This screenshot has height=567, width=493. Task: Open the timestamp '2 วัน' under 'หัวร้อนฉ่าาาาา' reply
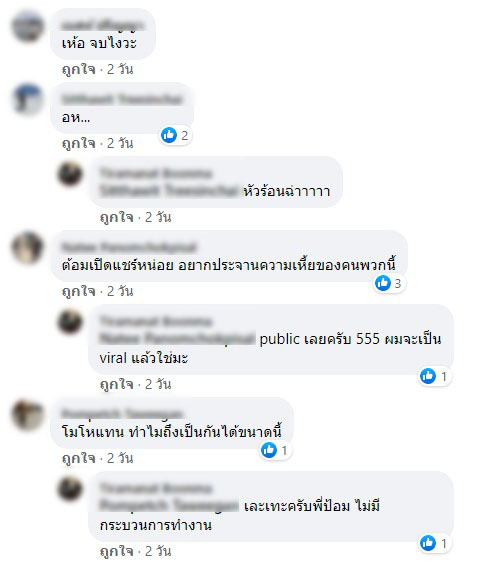[x=158, y=217]
